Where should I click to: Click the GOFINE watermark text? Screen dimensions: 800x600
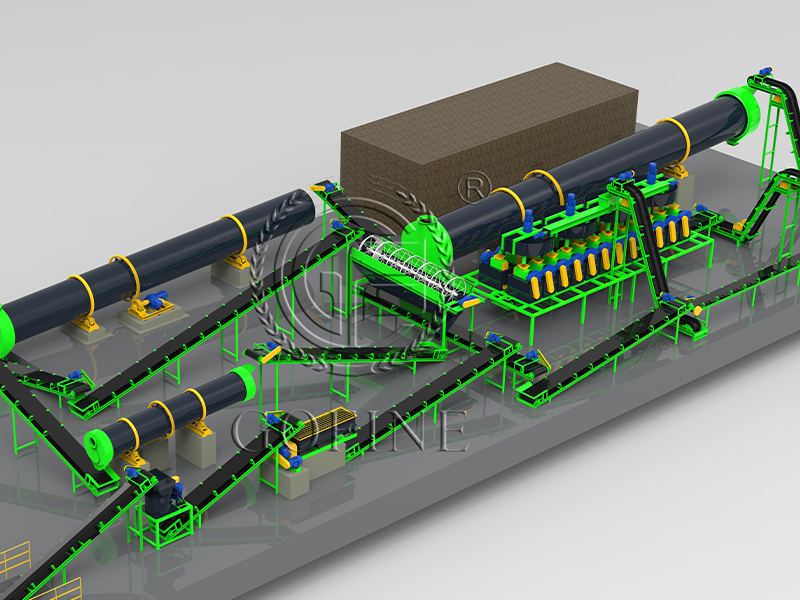click(350, 428)
